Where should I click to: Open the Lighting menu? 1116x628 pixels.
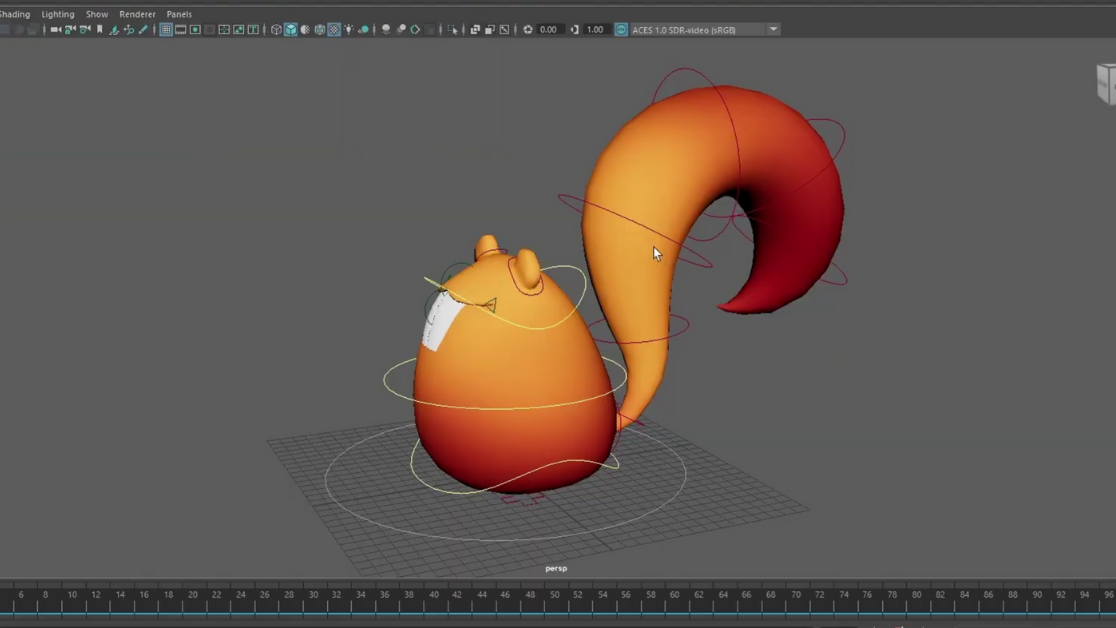58,14
